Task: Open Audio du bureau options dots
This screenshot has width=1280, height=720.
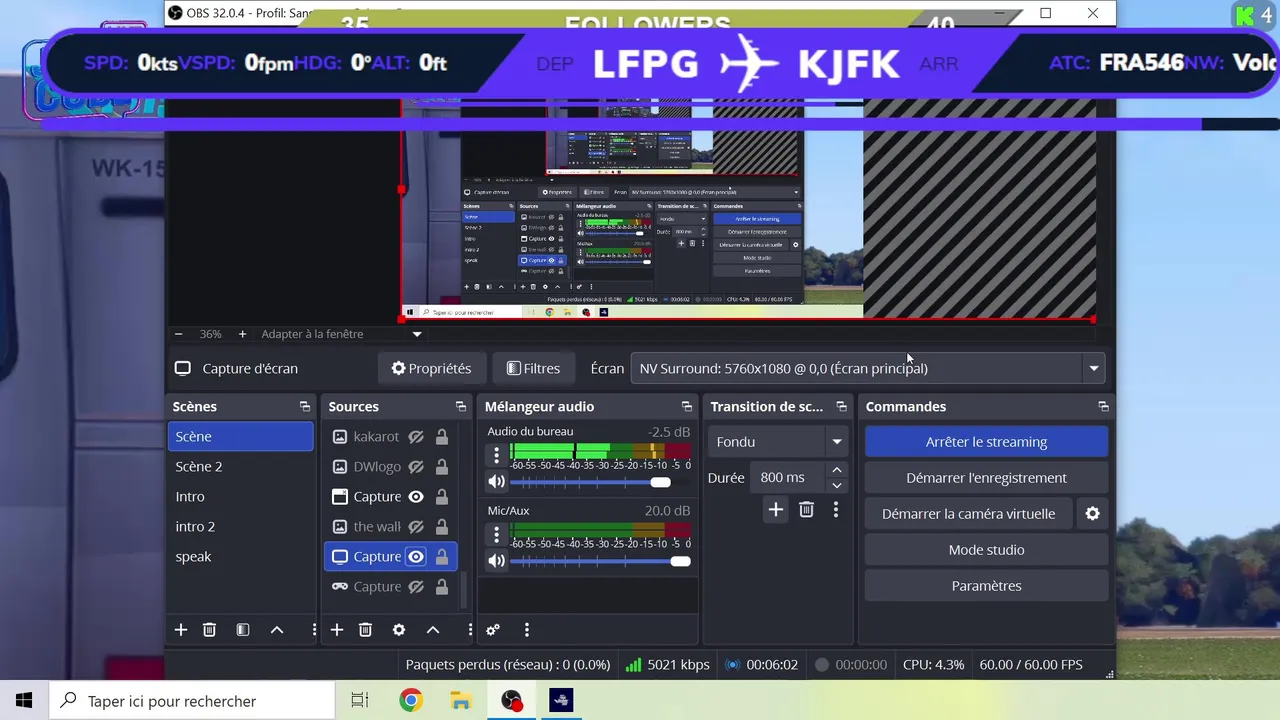Action: point(496,455)
